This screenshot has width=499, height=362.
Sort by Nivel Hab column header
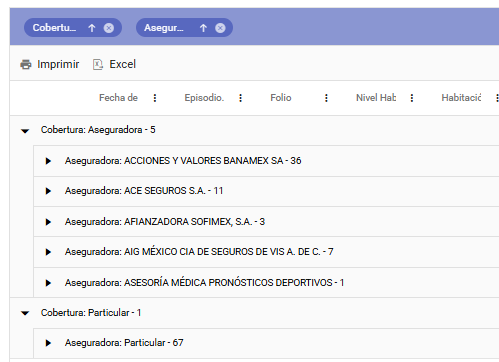pos(376,98)
